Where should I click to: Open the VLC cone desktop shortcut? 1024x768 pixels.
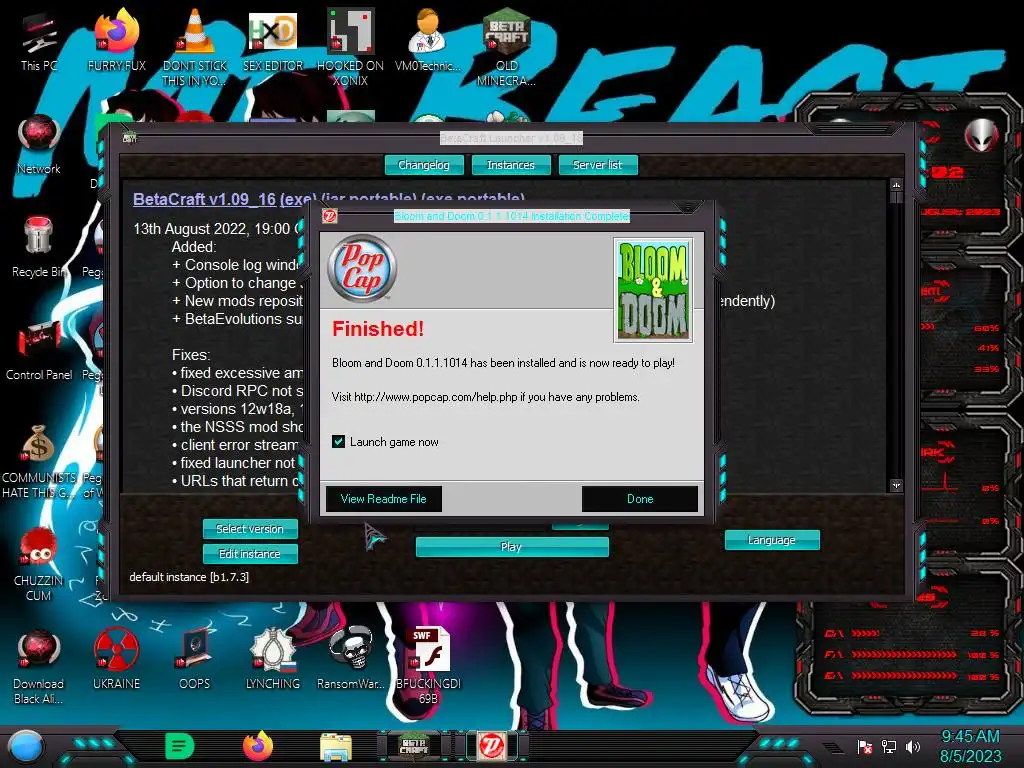pyautogui.click(x=194, y=49)
